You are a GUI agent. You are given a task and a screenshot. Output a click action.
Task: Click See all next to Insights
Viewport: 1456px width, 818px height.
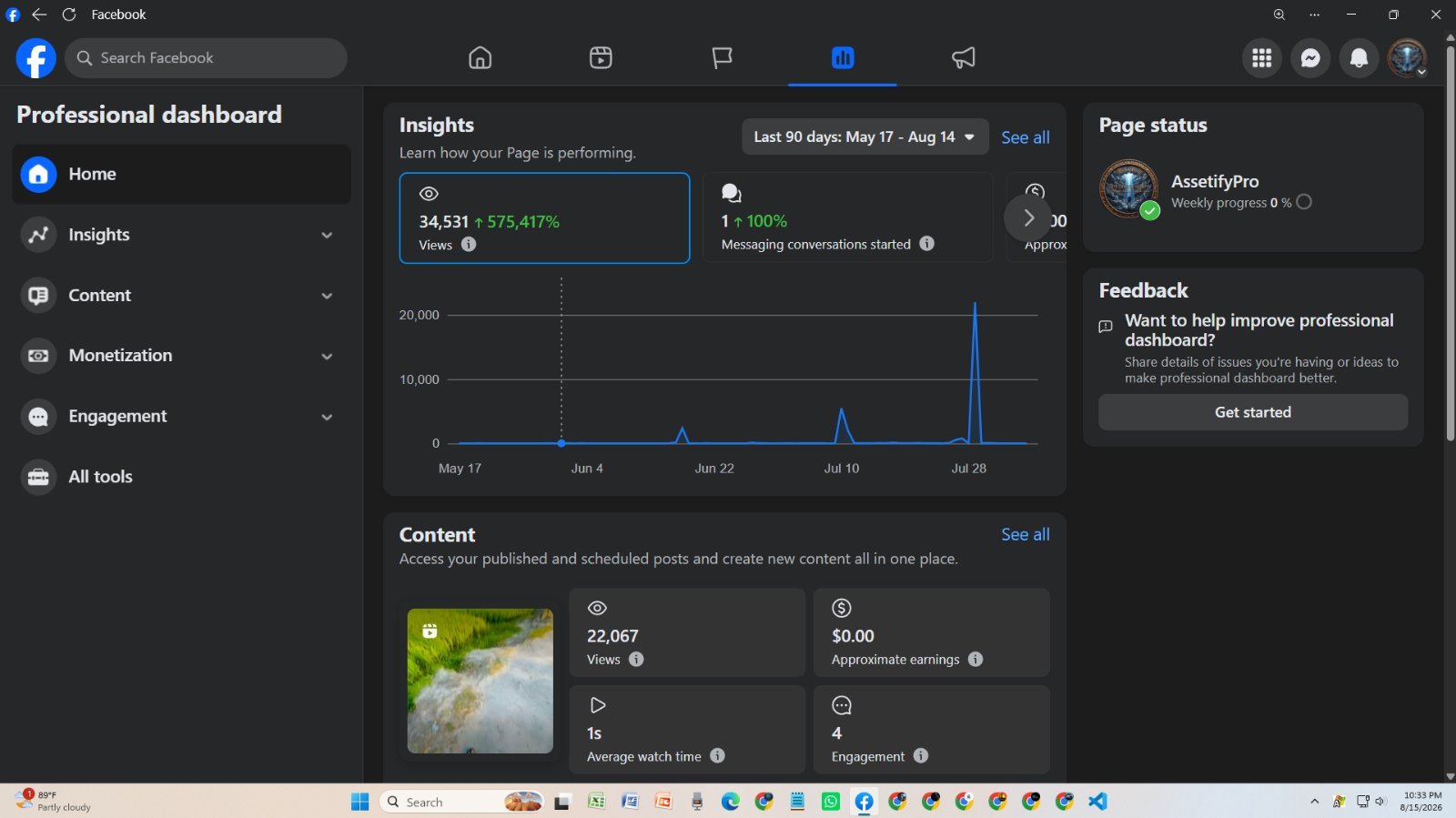coord(1026,137)
